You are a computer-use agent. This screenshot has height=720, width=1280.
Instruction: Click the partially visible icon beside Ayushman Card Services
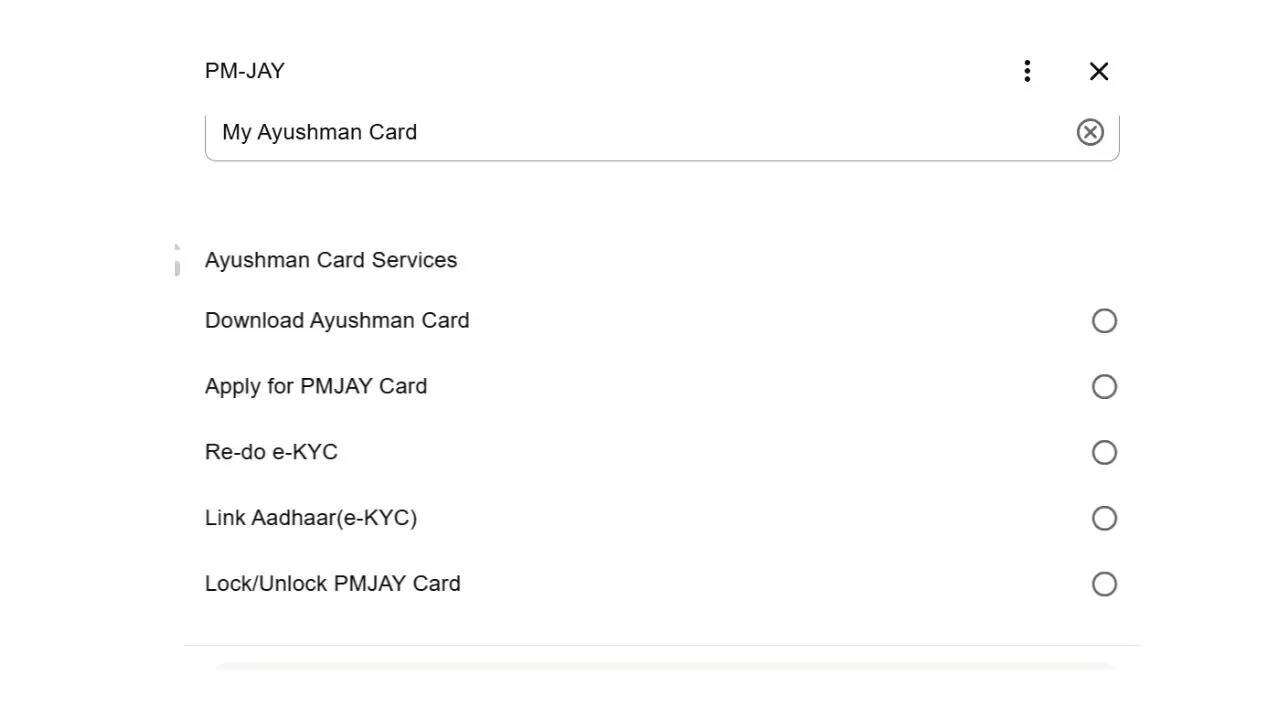pyautogui.click(x=177, y=260)
